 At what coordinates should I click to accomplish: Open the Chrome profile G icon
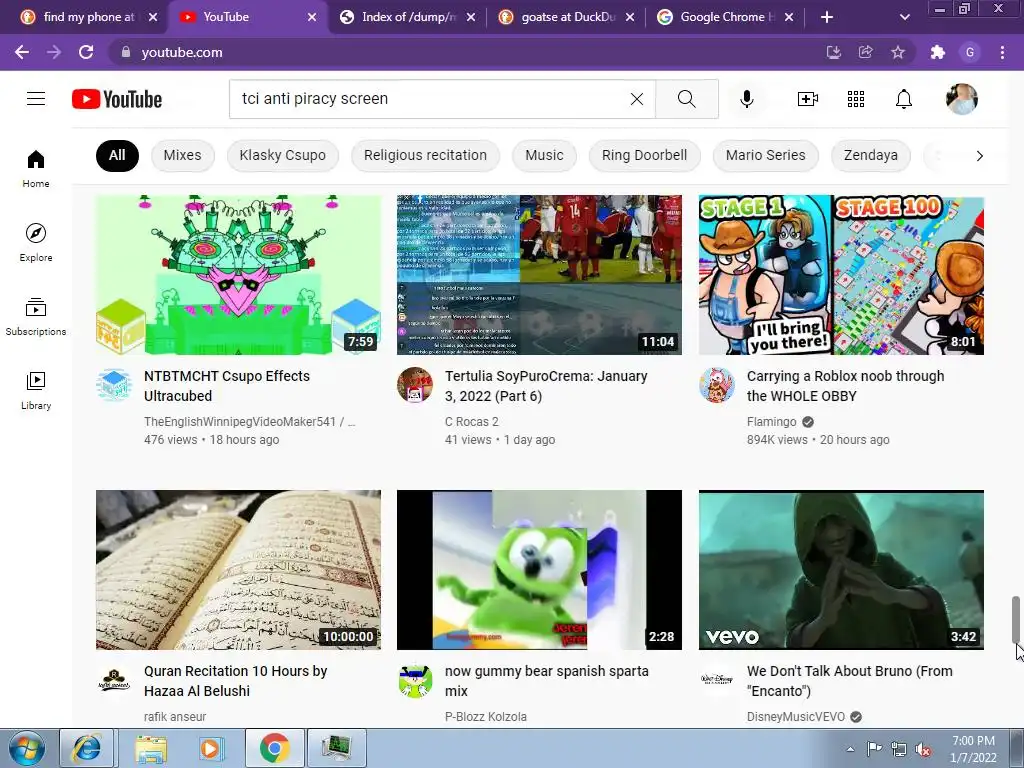pyautogui.click(x=970, y=52)
